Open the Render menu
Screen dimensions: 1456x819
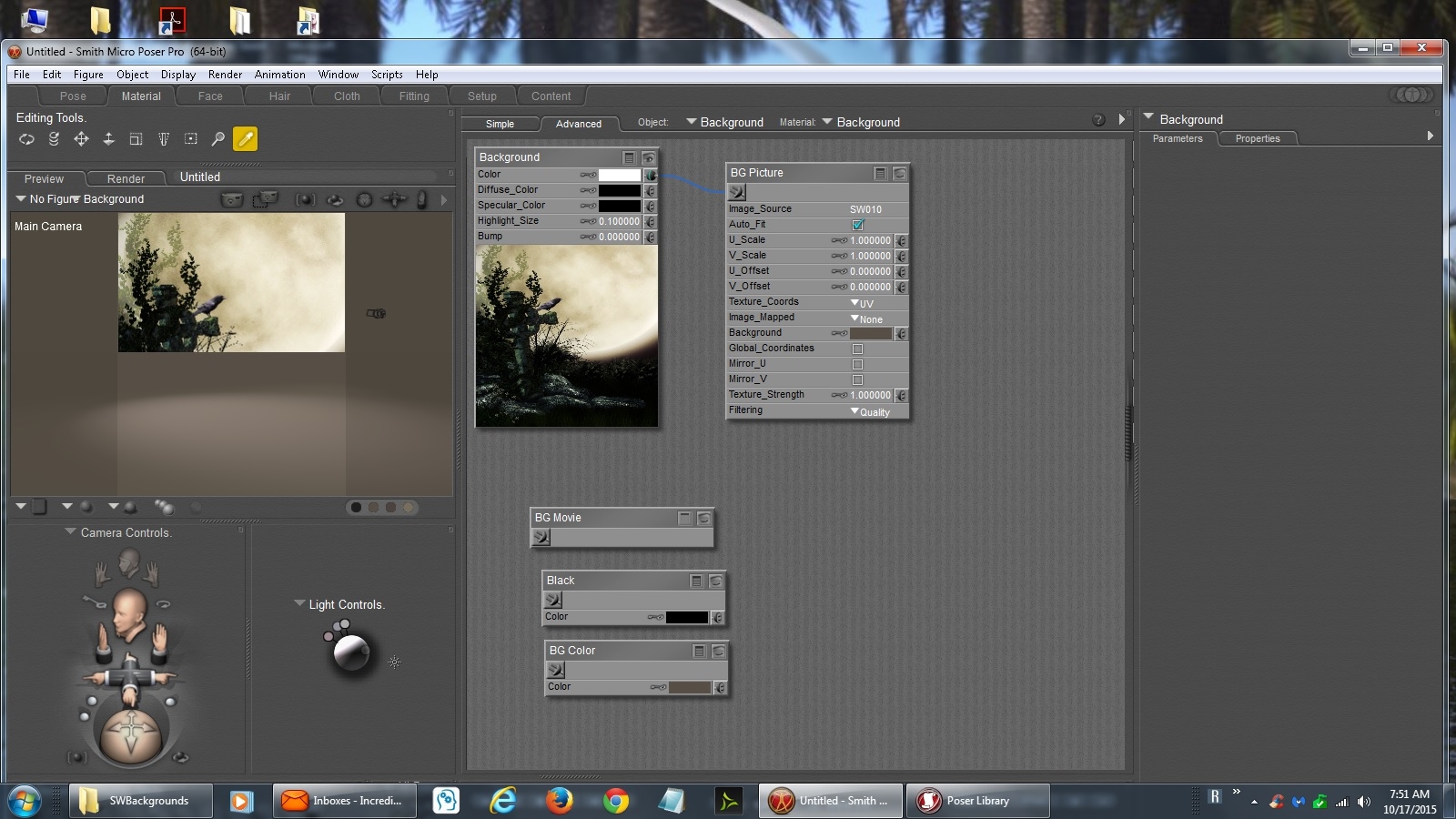[225, 75]
